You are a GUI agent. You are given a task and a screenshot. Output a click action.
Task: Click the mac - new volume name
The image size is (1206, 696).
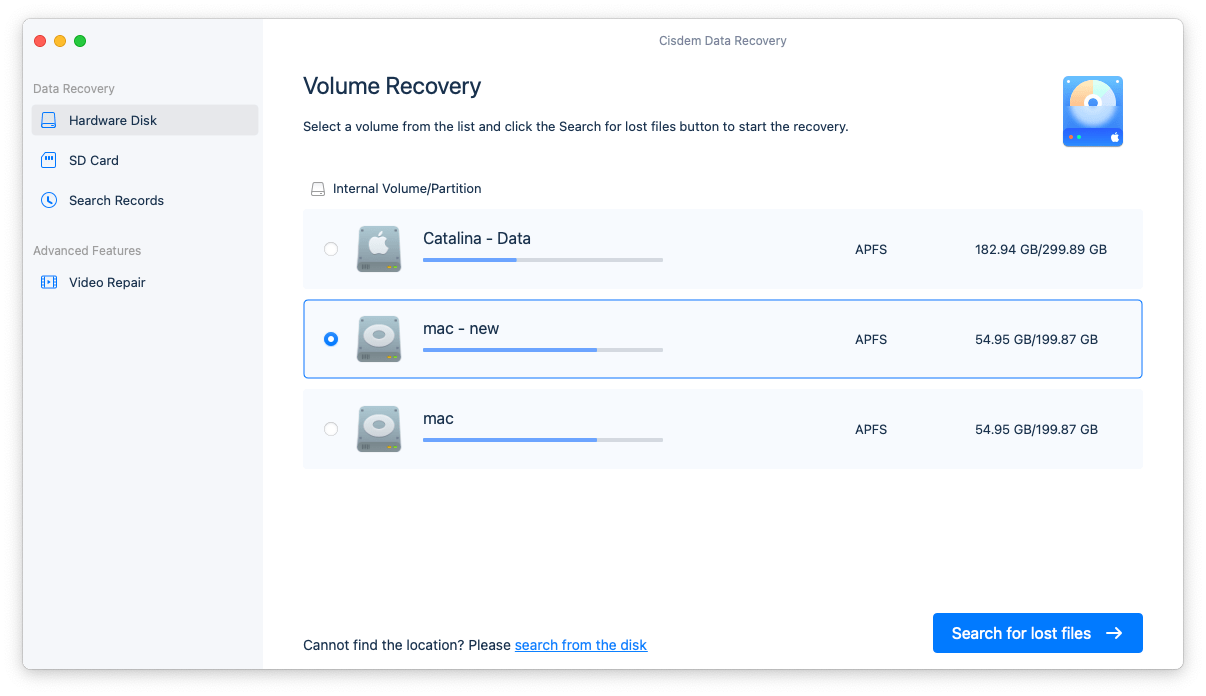461,328
